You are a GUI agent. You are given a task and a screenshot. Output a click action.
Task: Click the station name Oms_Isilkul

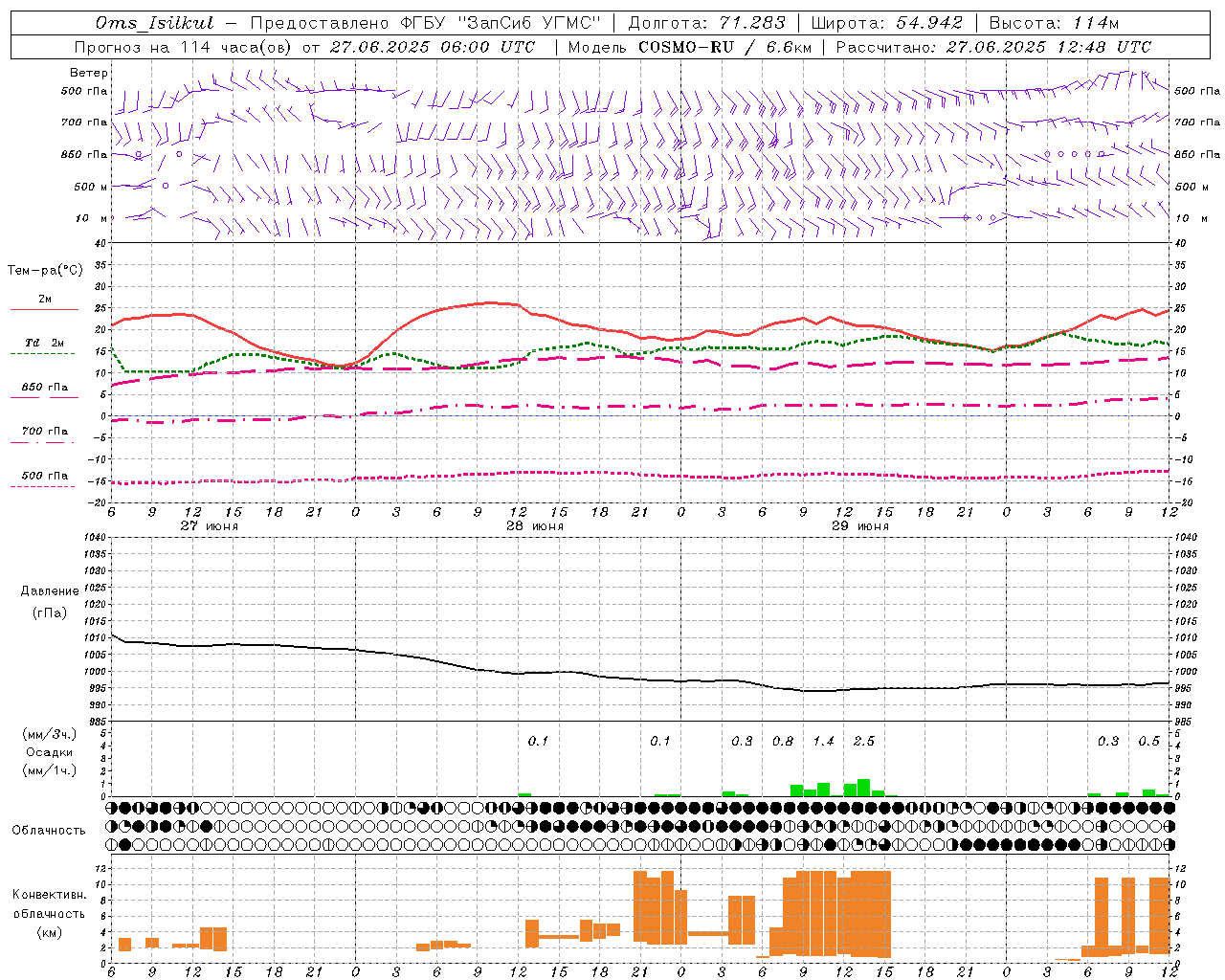[154, 23]
